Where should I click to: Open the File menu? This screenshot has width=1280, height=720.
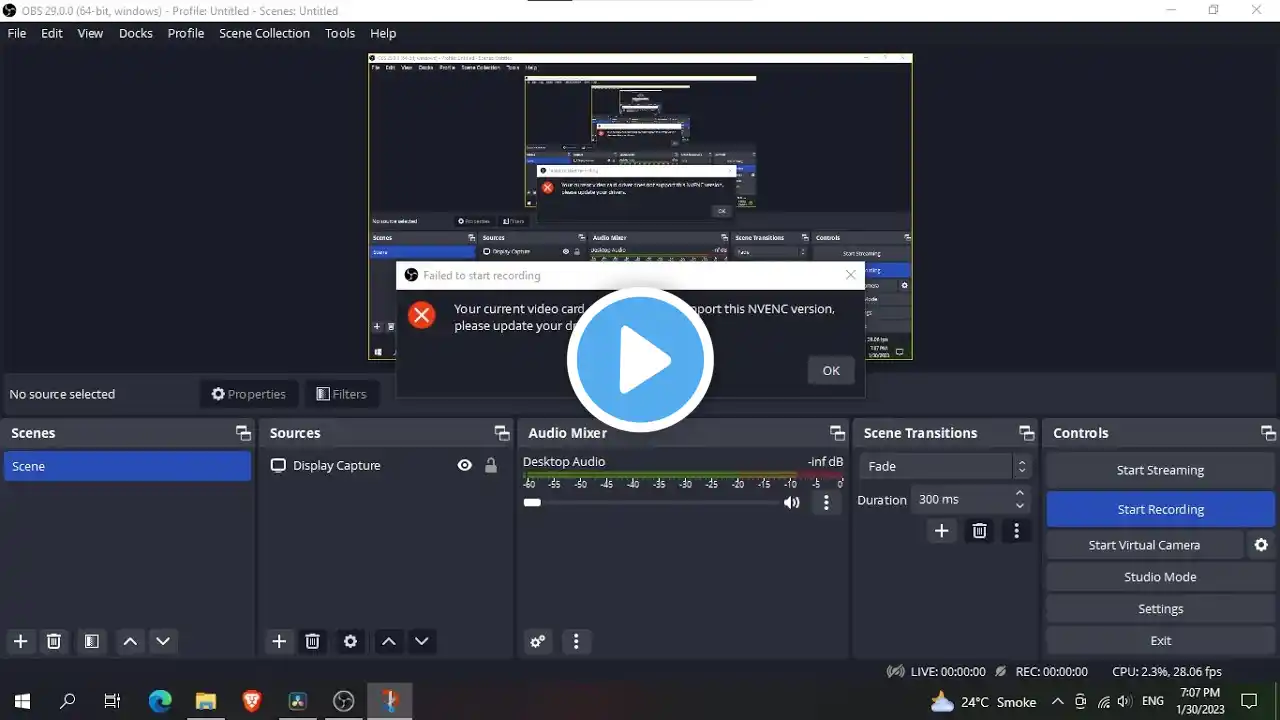[x=17, y=33]
